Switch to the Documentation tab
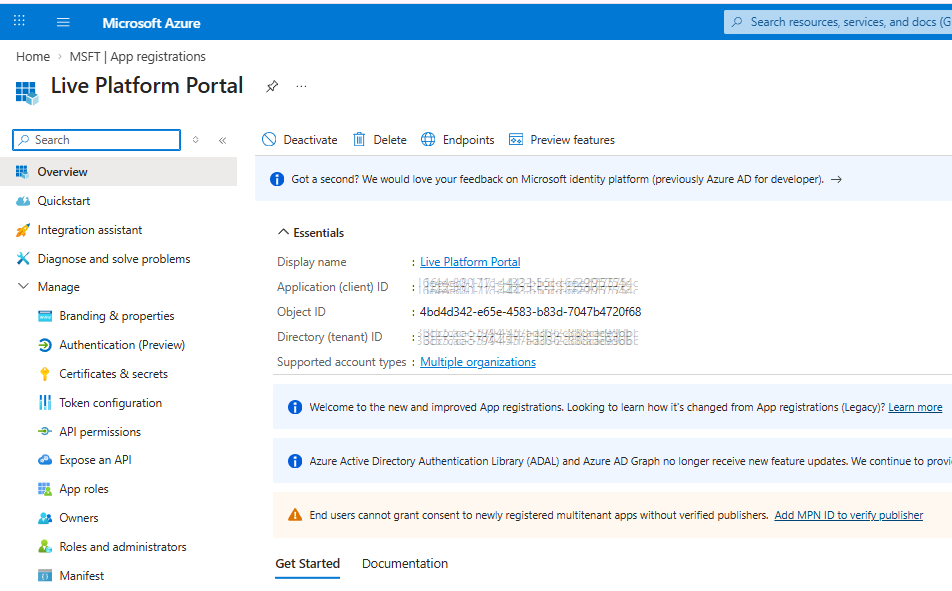 (x=405, y=564)
